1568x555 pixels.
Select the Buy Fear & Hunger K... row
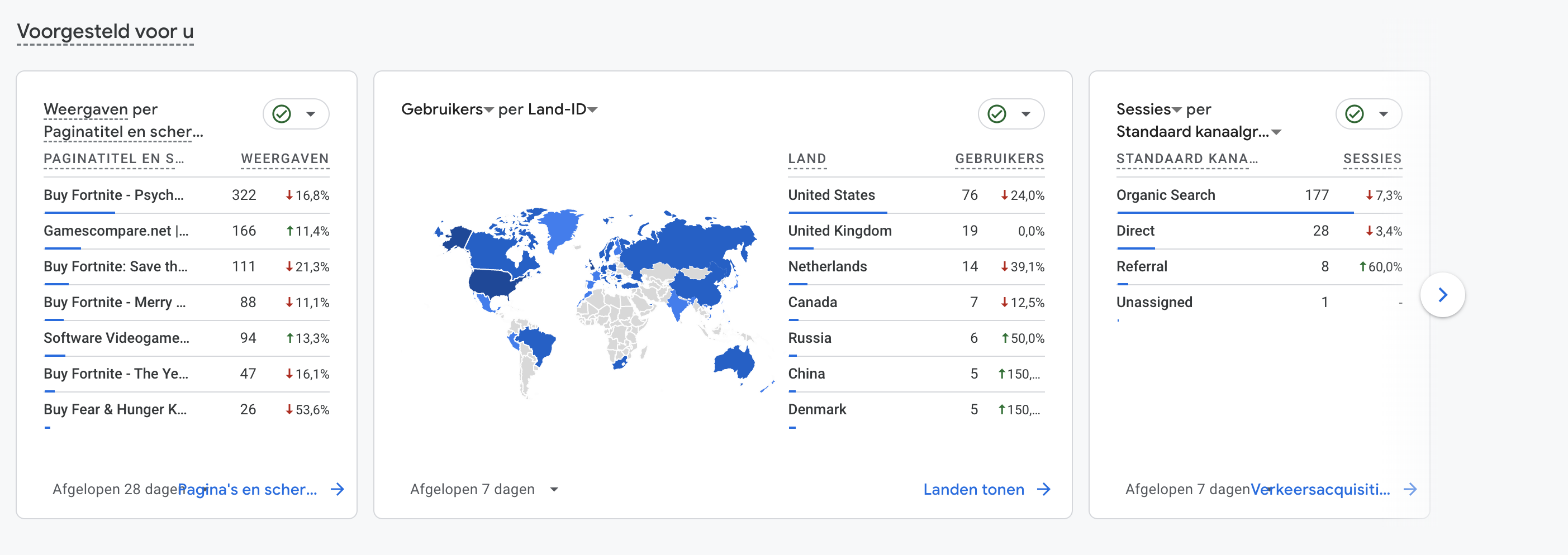[186, 410]
